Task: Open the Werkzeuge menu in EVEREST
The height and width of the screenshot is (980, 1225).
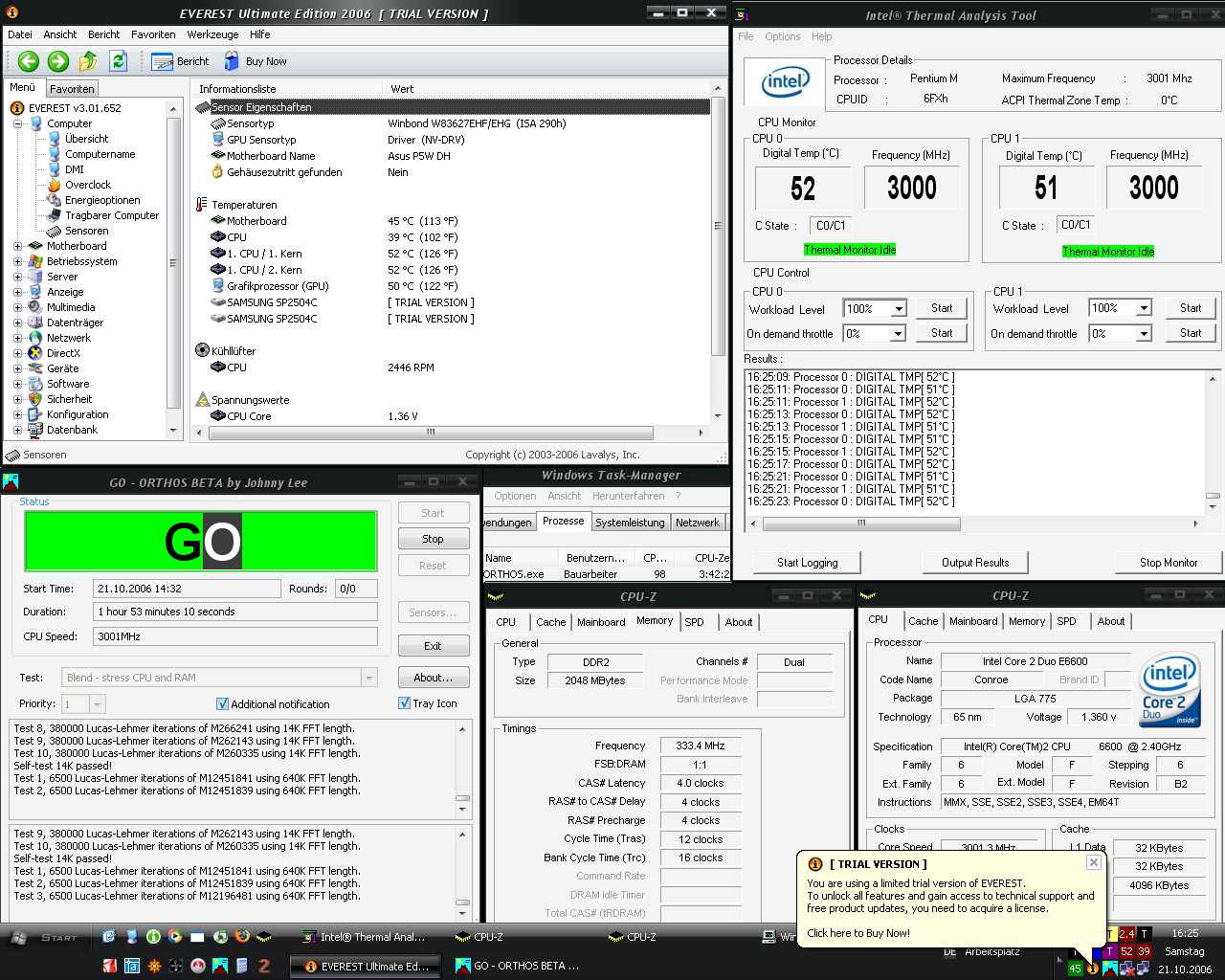Action: click(x=212, y=34)
